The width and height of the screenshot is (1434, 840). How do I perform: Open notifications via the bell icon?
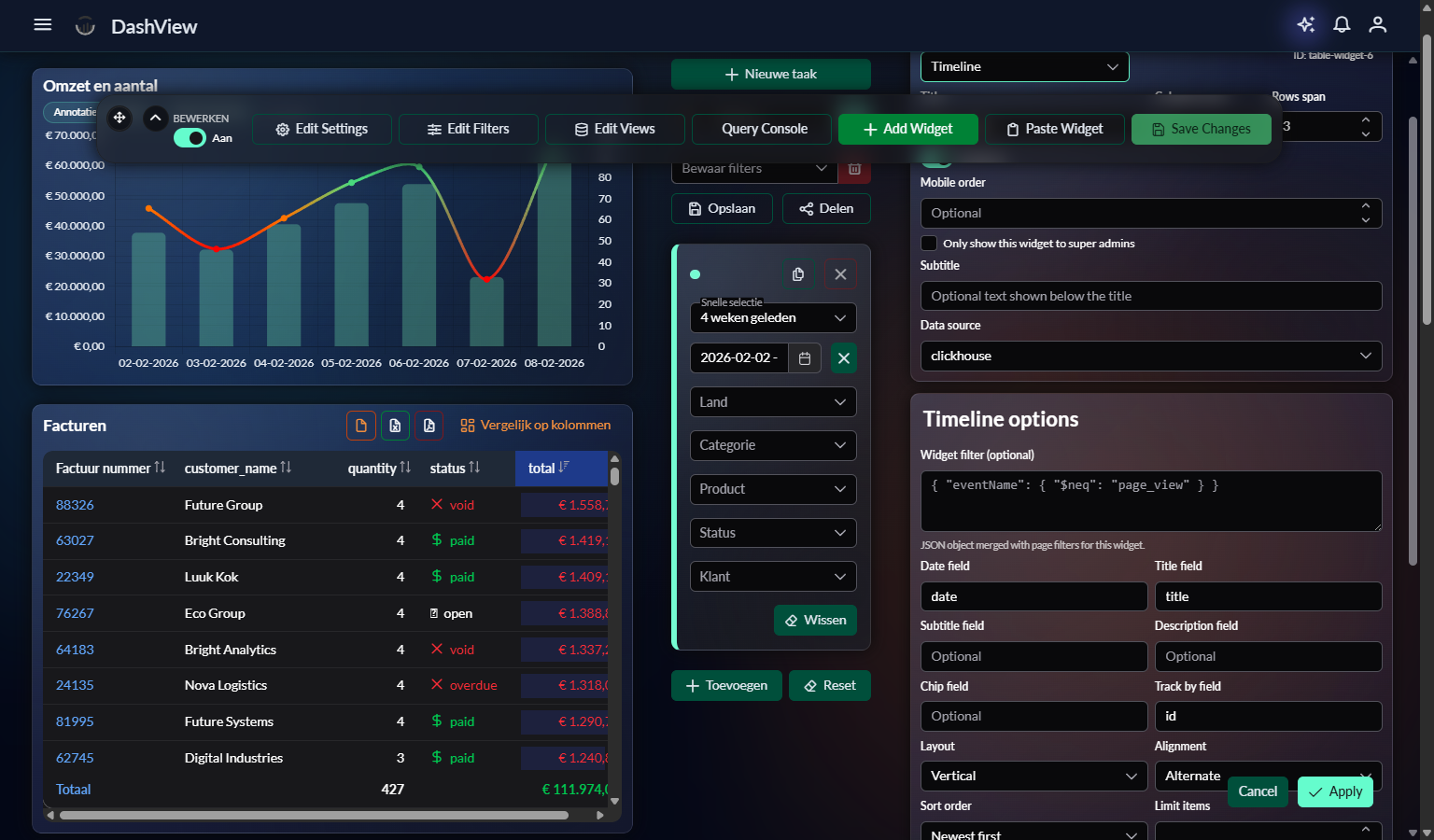click(x=1342, y=24)
